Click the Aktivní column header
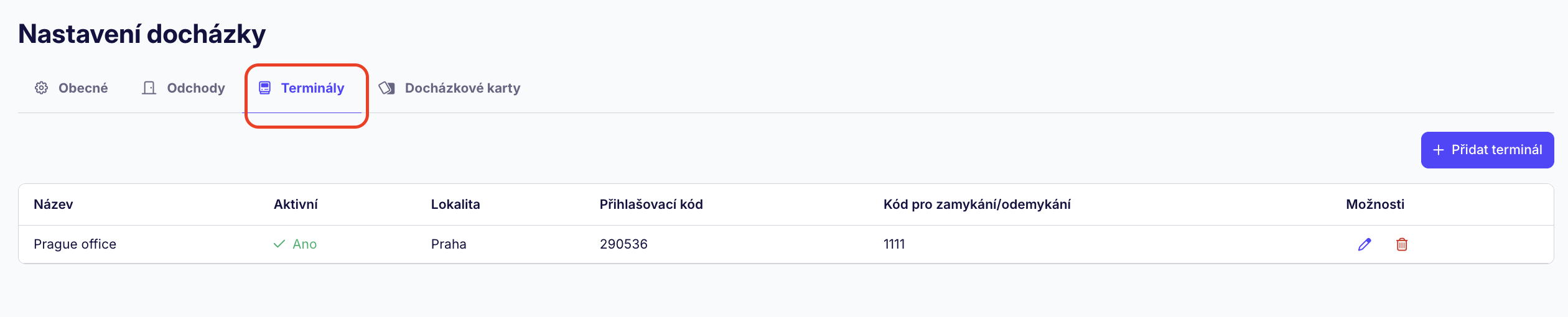The width and height of the screenshot is (1568, 317). [x=296, y=204]
